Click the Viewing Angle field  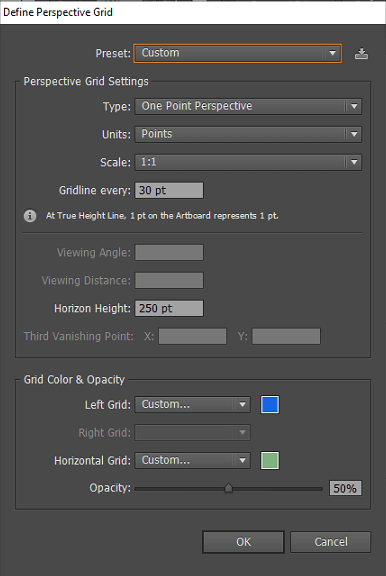coord(169,252)
